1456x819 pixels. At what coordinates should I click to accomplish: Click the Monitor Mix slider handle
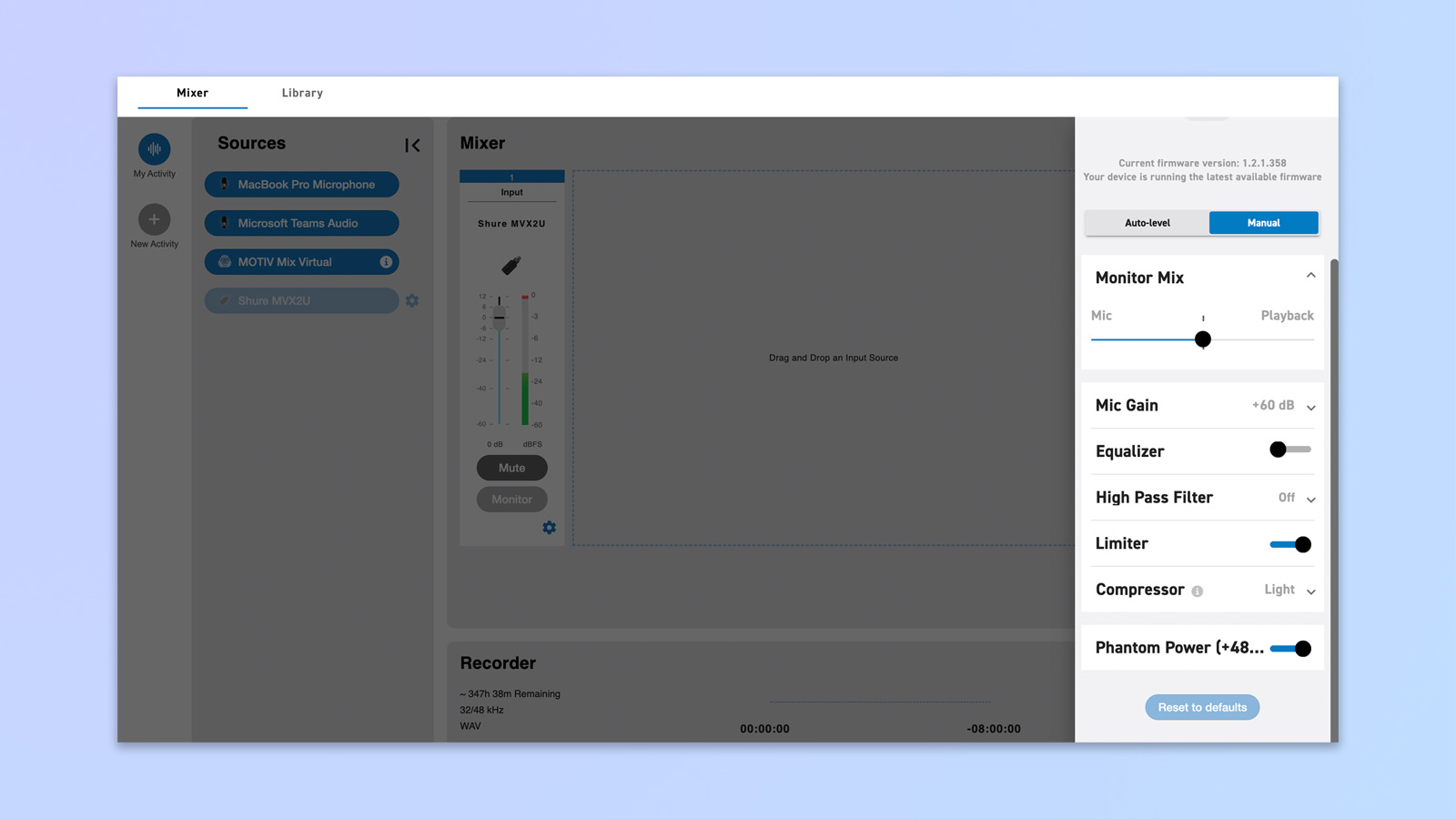point(1203,339)
